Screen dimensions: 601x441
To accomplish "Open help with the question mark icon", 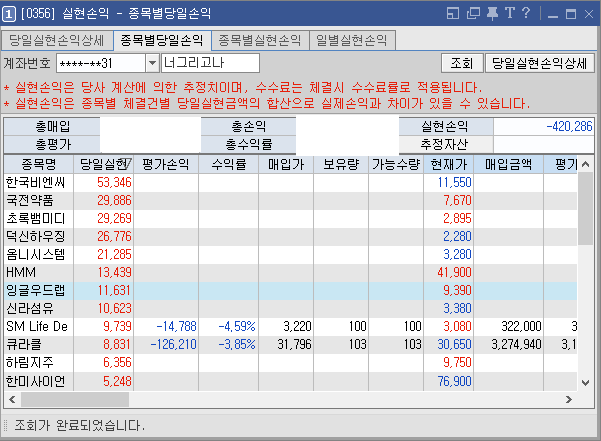I will (x=526, y=13).
